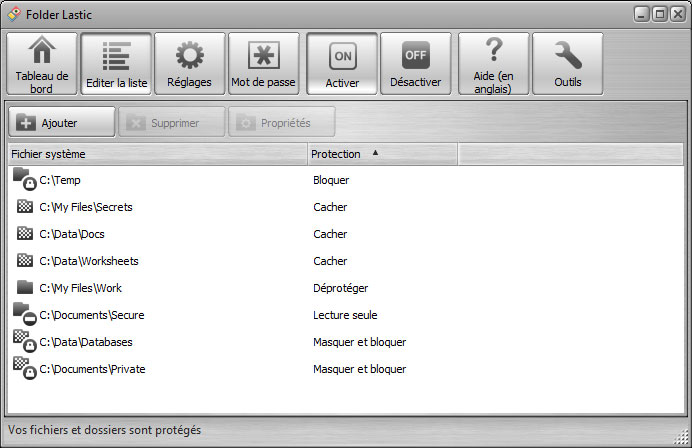Select the C:\Documents\Secure path text
692x448 pixels.
click(92, 315)
